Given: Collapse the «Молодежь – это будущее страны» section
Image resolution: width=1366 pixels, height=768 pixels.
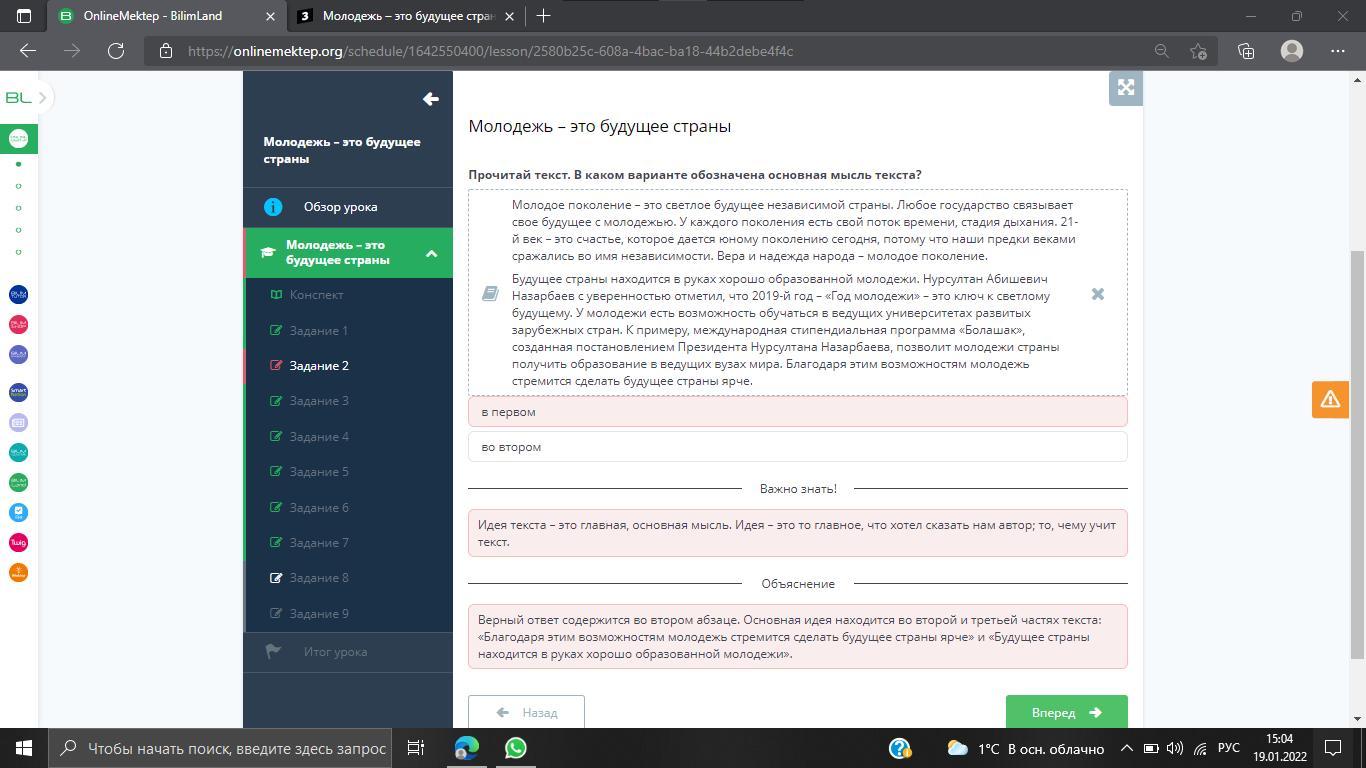Looking at the screenshot, I should 431,253.
